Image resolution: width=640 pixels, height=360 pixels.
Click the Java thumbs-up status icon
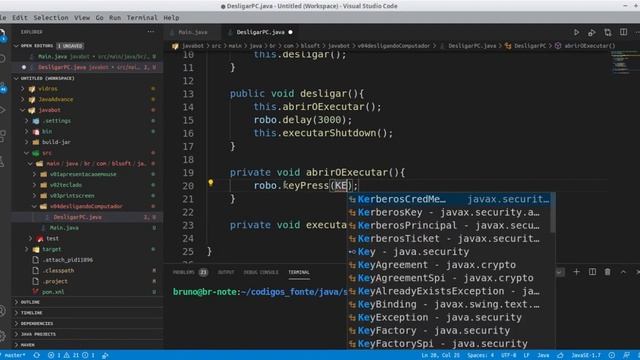click(x=560, y=355)
